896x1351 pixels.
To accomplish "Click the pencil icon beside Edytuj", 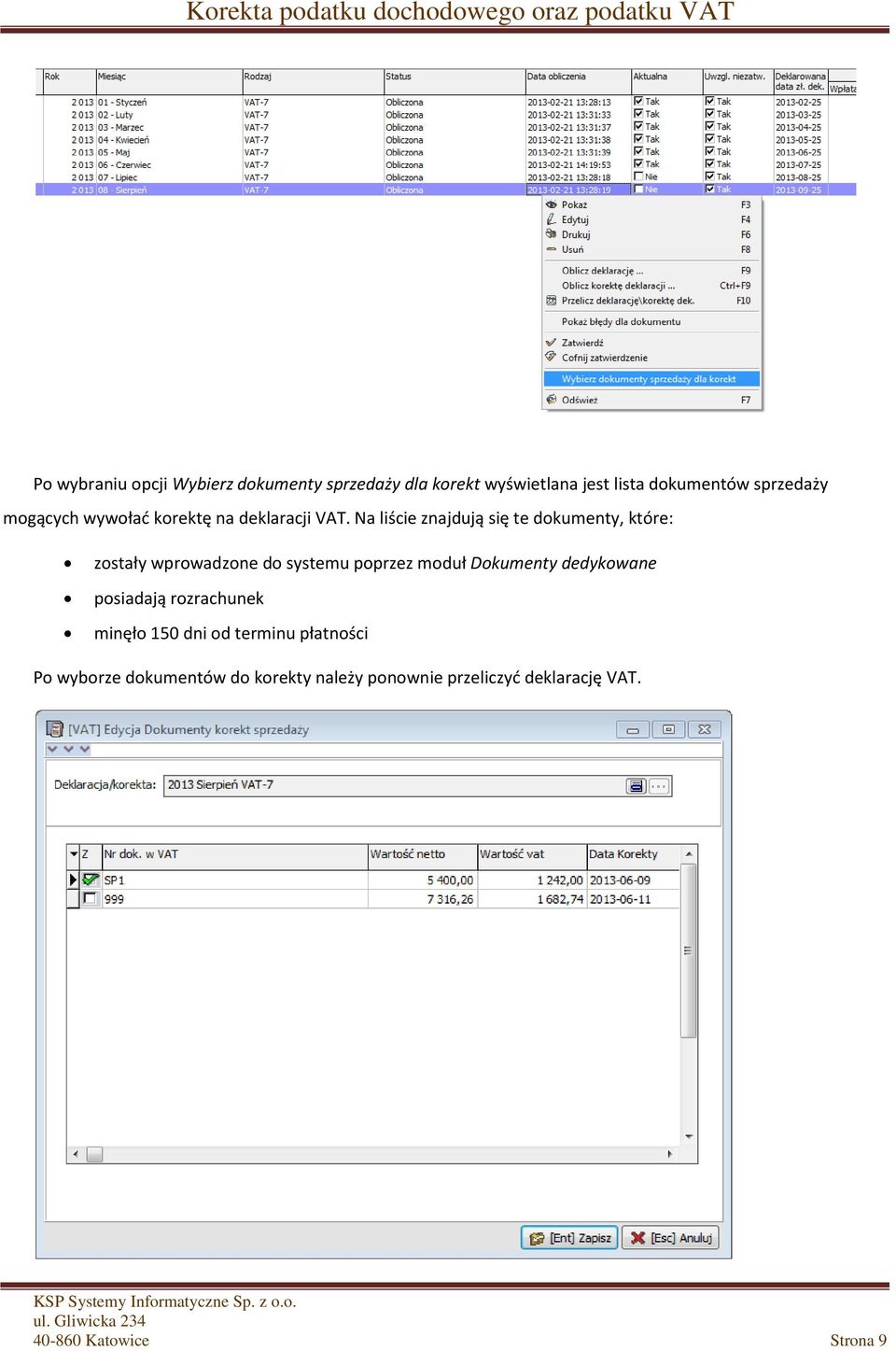I will (551, 219).
